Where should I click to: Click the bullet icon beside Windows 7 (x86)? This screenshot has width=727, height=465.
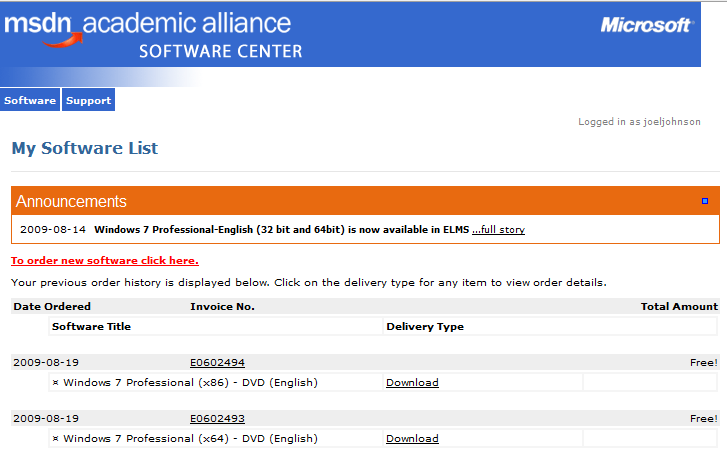[56, 383]
